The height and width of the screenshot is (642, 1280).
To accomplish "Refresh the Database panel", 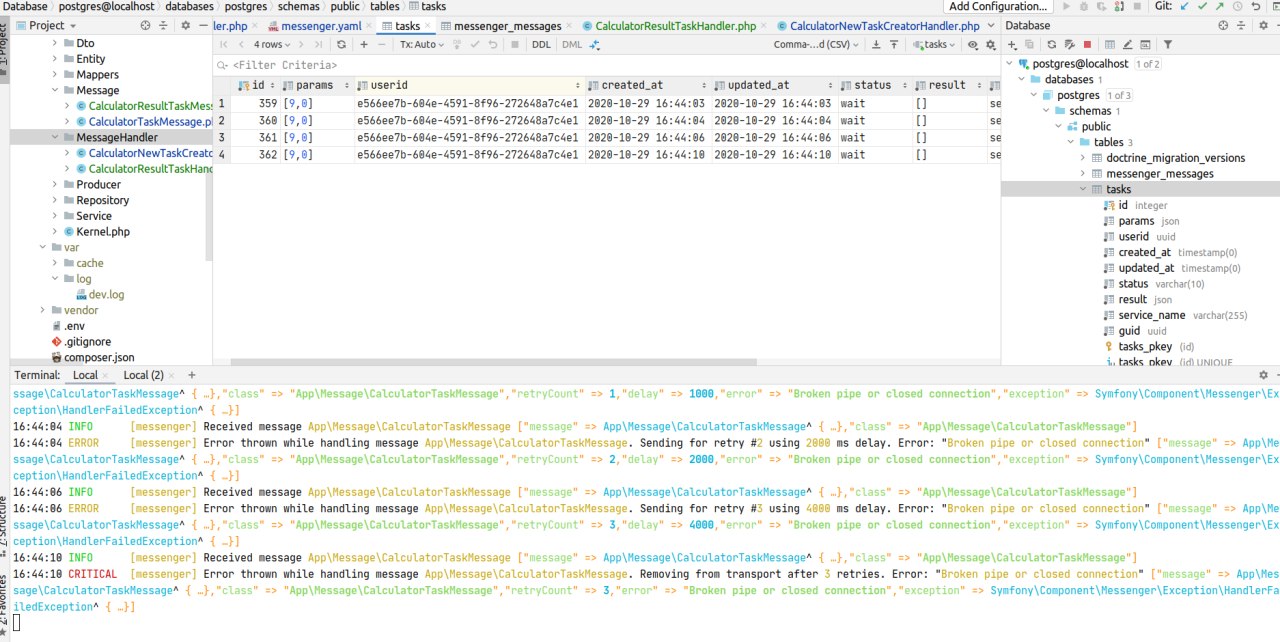I will [x=1052, y=45].
